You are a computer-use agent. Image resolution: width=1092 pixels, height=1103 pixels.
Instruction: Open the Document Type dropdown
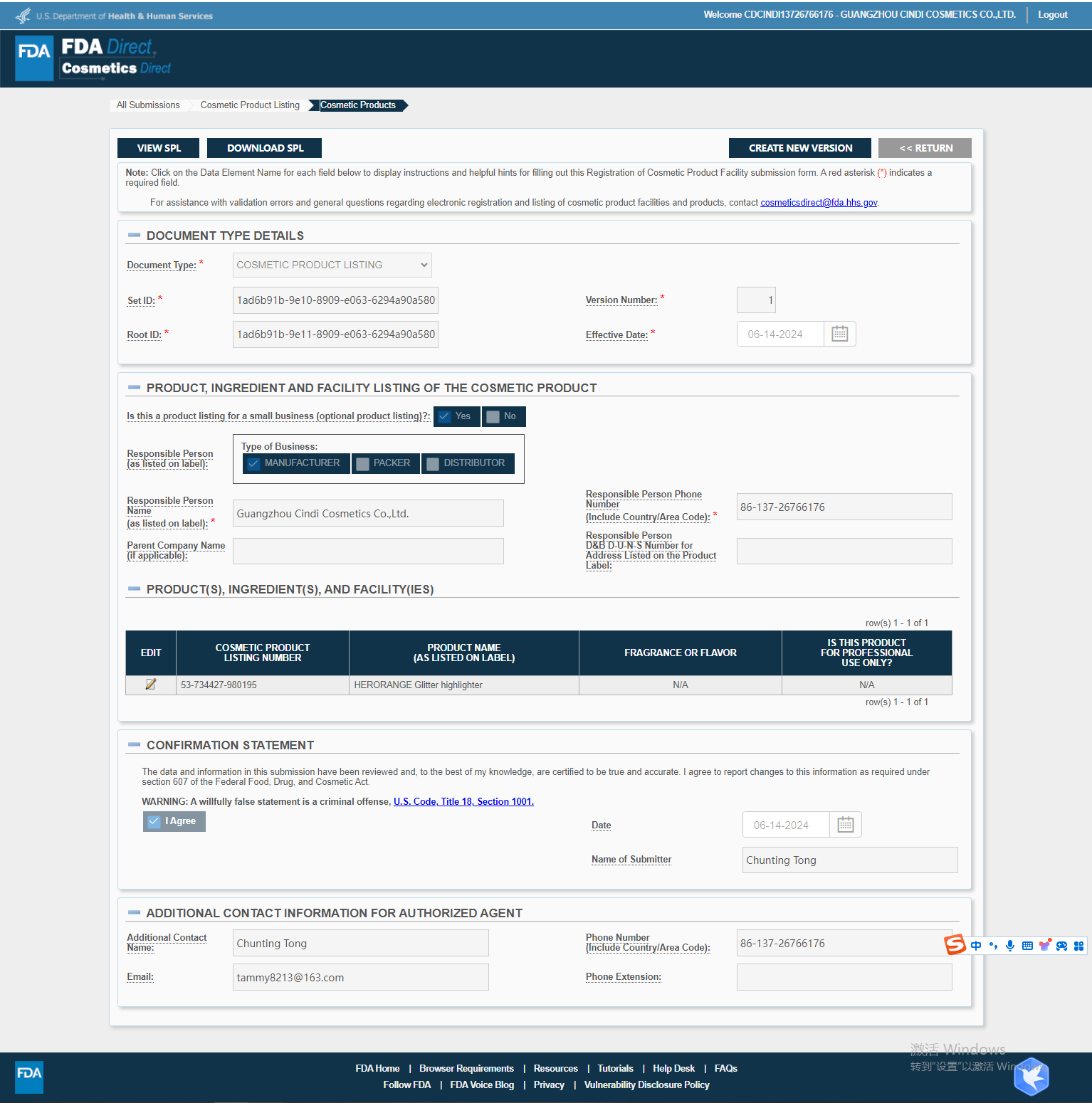[332, 265]
